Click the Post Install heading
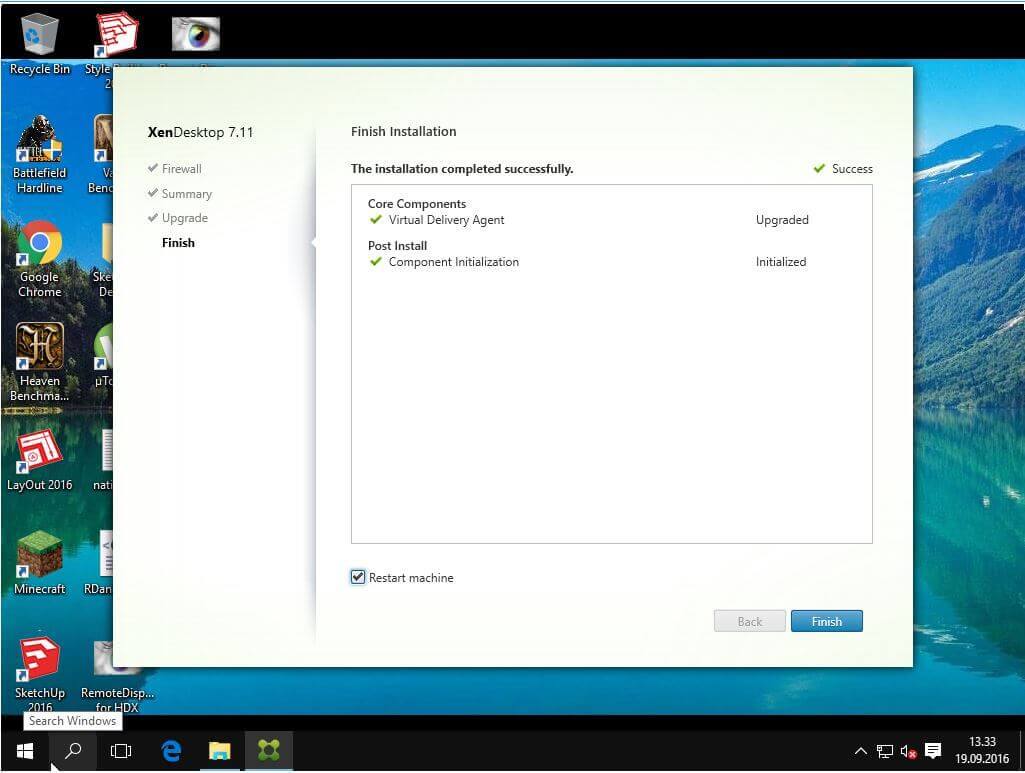This screenshot has width=1025, height=773. (397, 245)
